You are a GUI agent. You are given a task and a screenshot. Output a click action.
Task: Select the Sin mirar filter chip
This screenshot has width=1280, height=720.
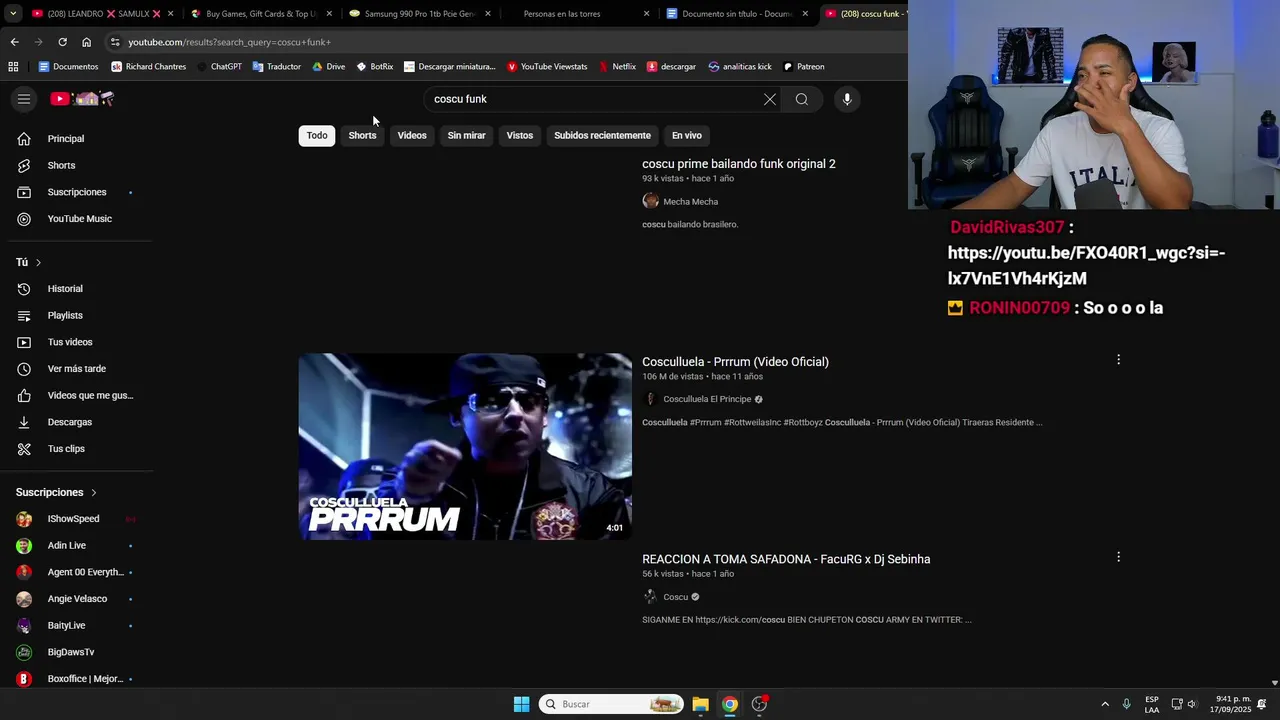click(466, 135)
